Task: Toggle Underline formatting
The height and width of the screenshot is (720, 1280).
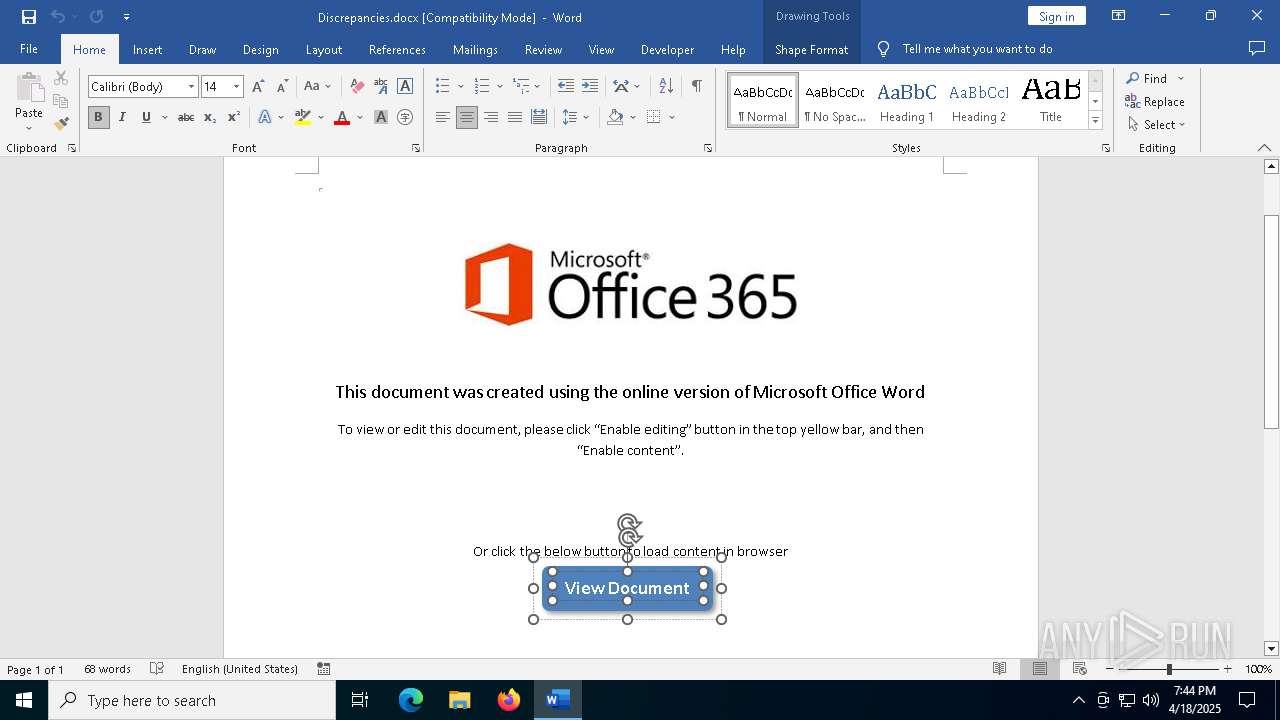Action: tap(146, 117)
